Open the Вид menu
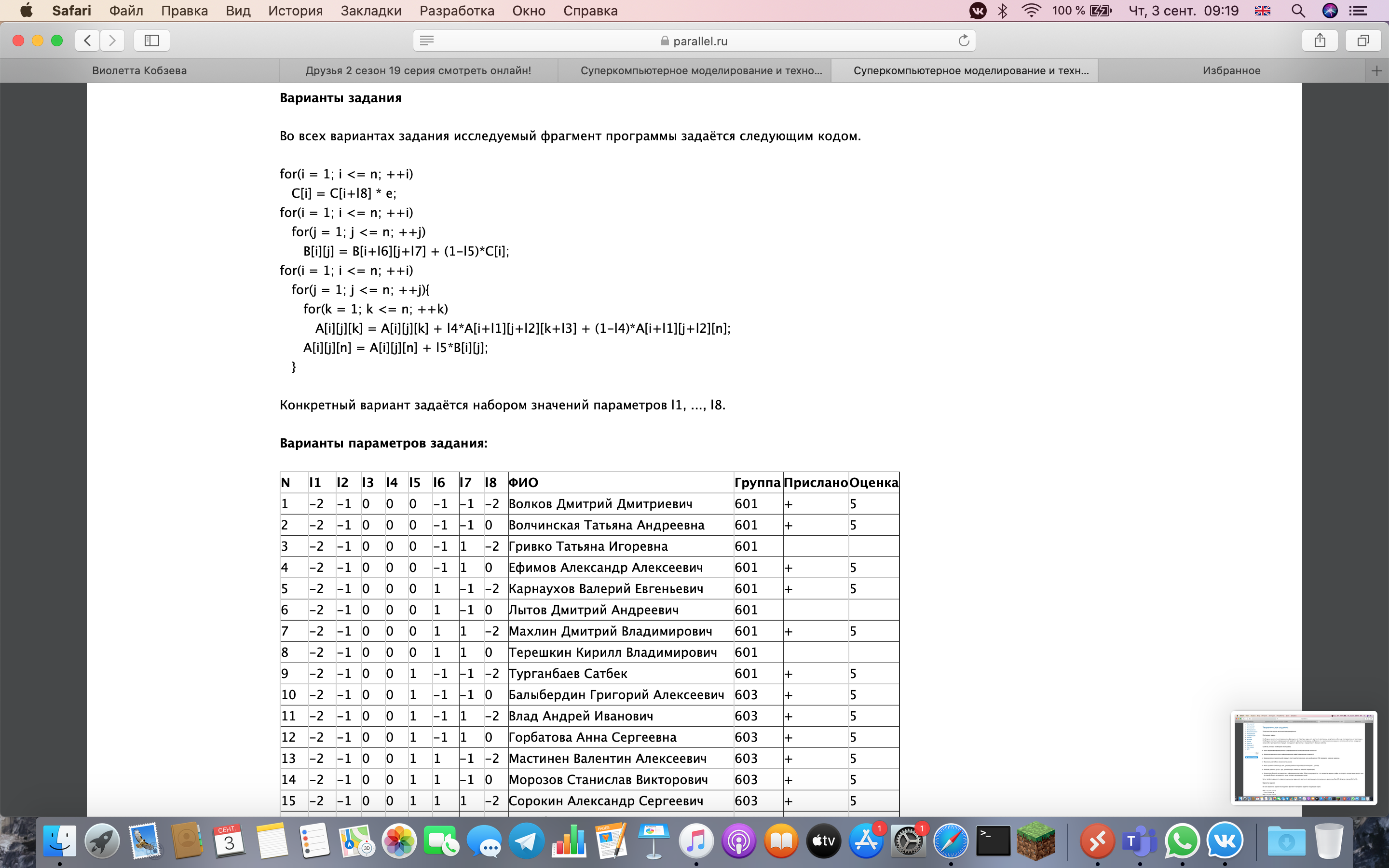Image resolution: width=1389 pixels, height=868 pixels. click(x=238, y=10)
